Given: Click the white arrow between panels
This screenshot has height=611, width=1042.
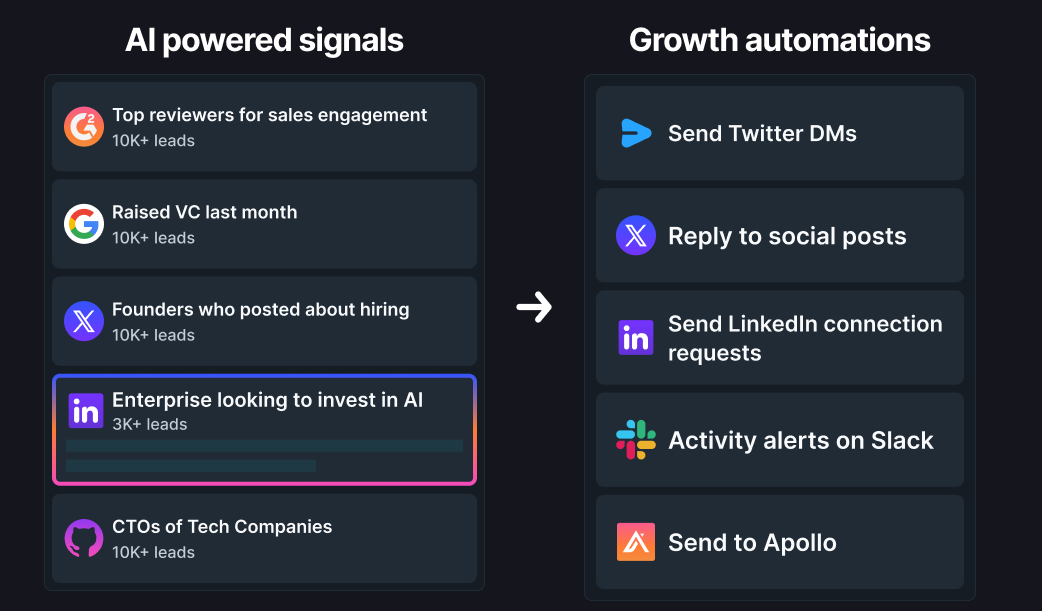Looking at the screenshot, I should click(x=534, y=307).
